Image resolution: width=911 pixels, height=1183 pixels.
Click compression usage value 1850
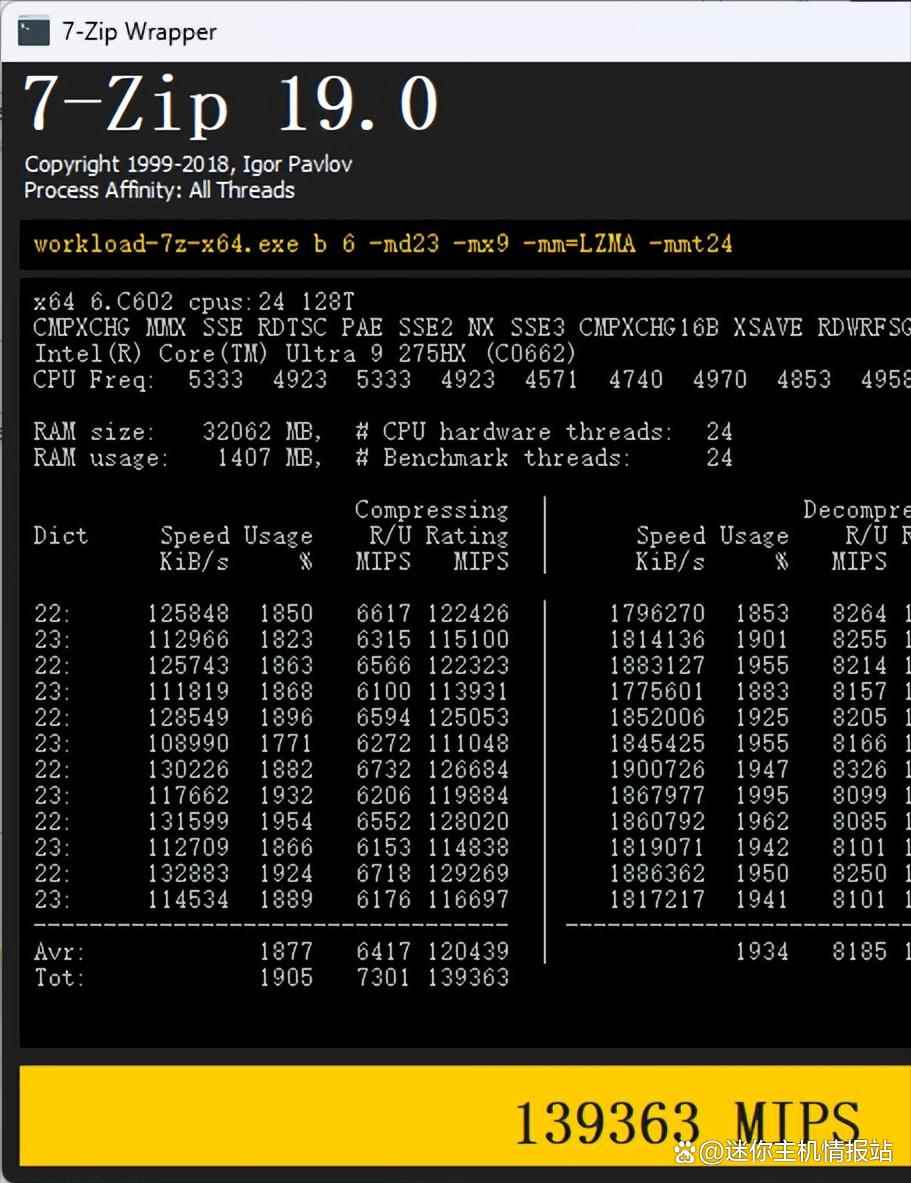pyautogui.click(x=286, y=613)
